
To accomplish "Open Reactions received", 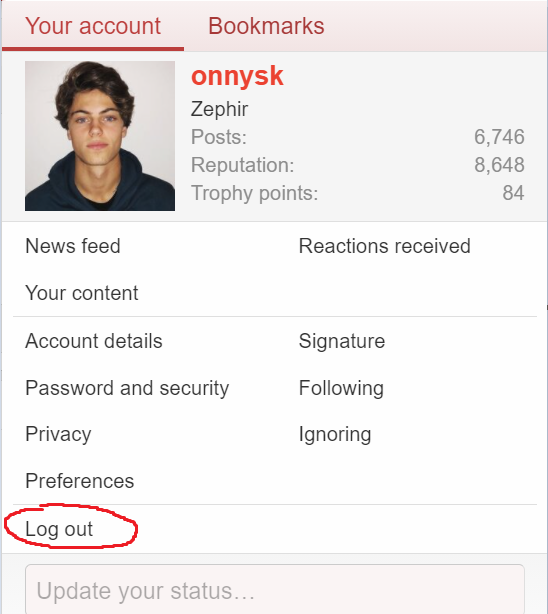I will click(x=385, y=246).
